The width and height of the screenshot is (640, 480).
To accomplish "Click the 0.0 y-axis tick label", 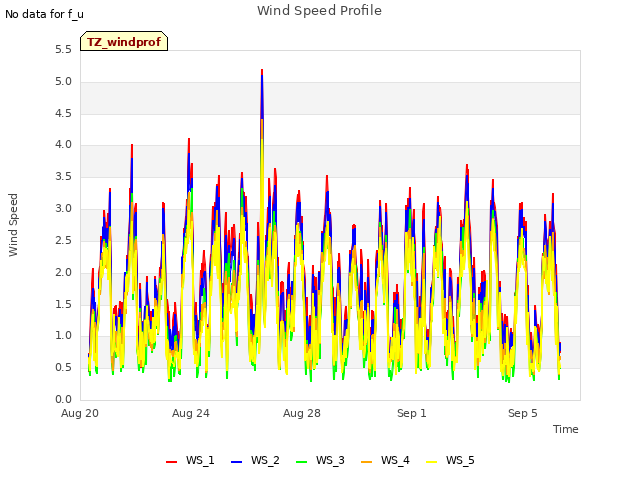I will (x=63, y=399).
